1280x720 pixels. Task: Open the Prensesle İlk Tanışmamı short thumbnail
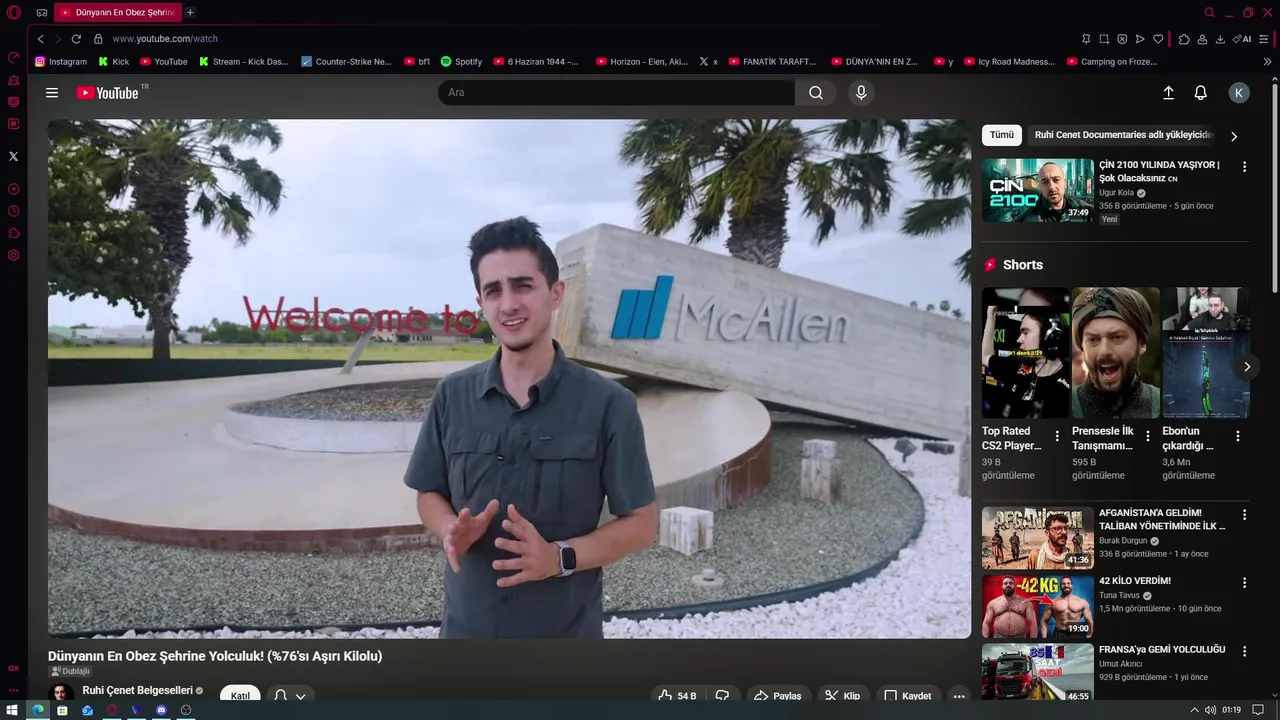click(x=1116, y=353)
